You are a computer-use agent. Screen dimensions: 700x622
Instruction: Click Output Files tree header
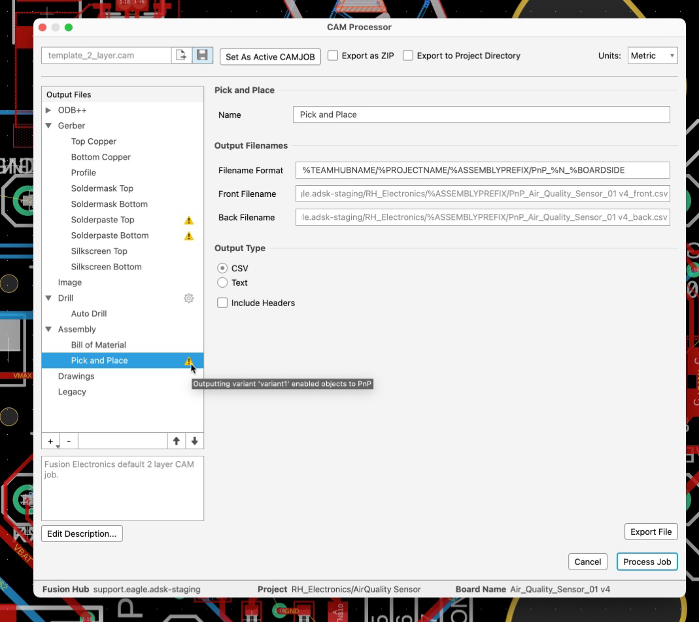[x=122, y=95]
